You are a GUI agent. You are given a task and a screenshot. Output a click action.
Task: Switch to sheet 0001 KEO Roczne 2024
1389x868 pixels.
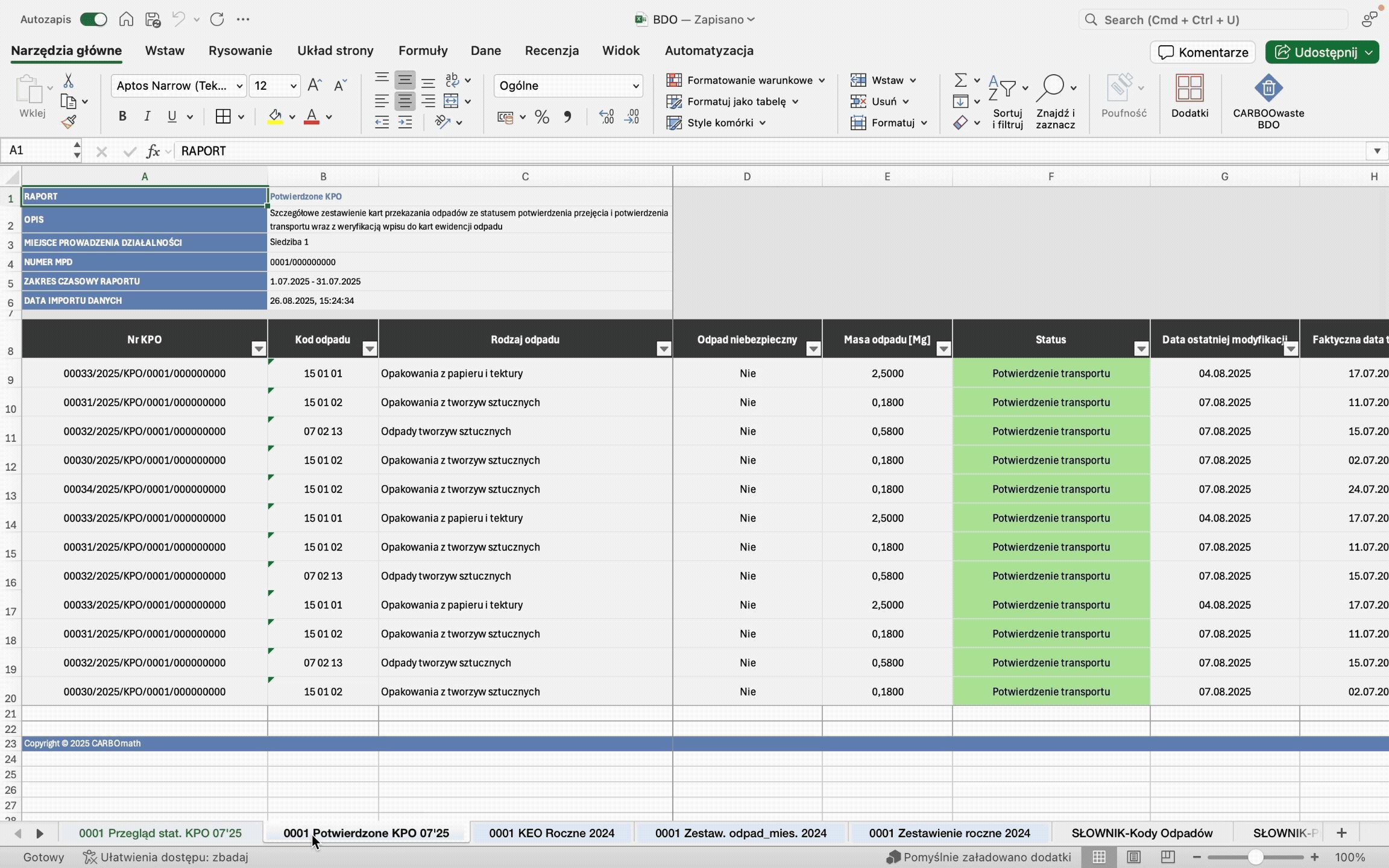tap(551, 832)
